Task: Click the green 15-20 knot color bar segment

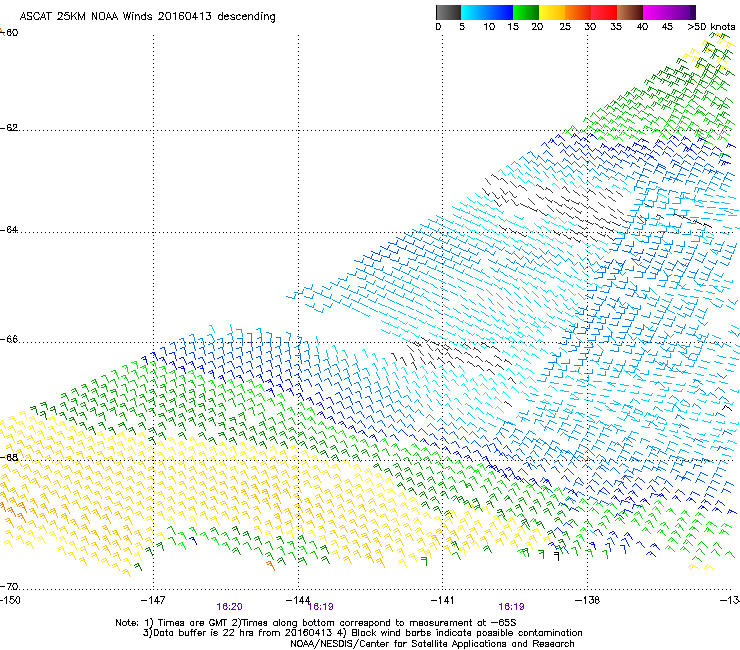Action: (x=526, y=12)
